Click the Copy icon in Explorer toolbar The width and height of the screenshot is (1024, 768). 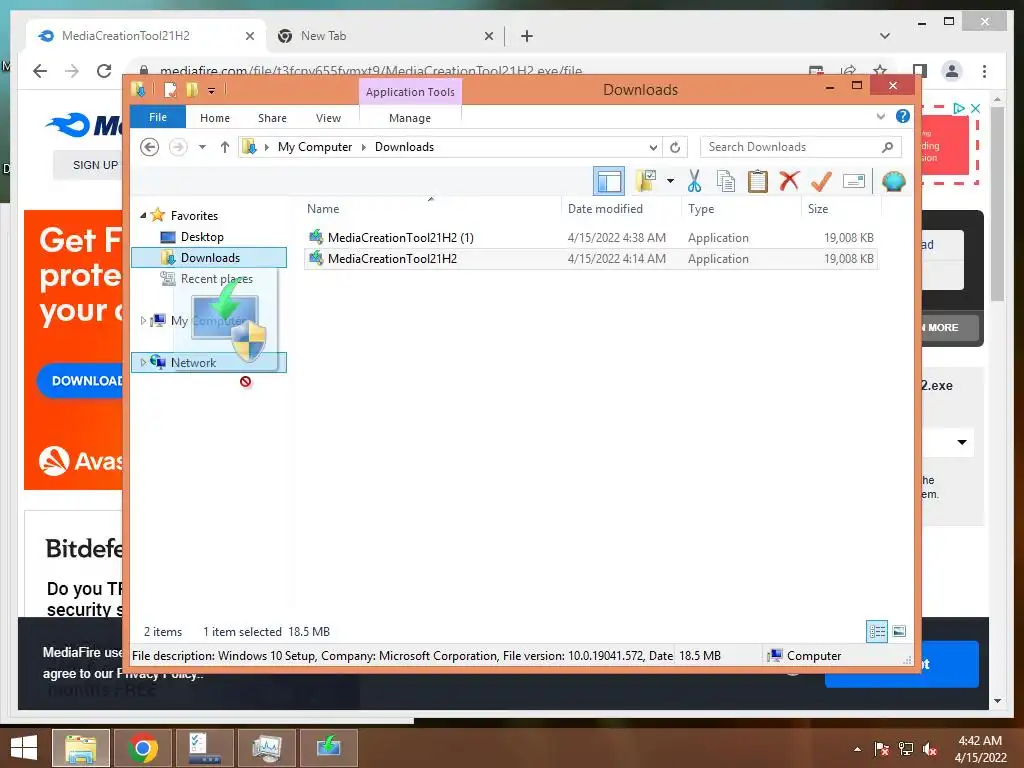pyautogui.click(x=726, y=181)
